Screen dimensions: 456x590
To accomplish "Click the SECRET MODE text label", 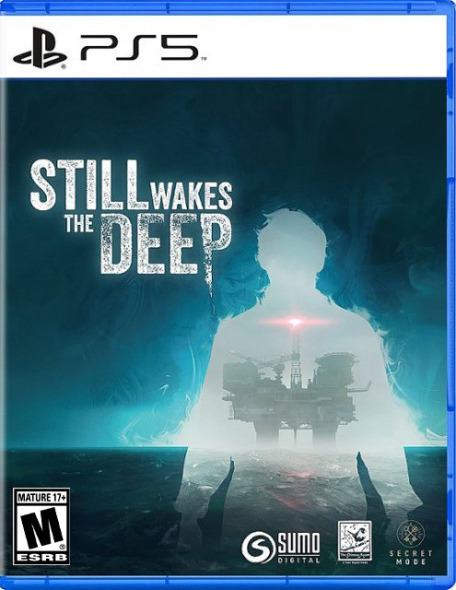I will (x=410, y=558).
